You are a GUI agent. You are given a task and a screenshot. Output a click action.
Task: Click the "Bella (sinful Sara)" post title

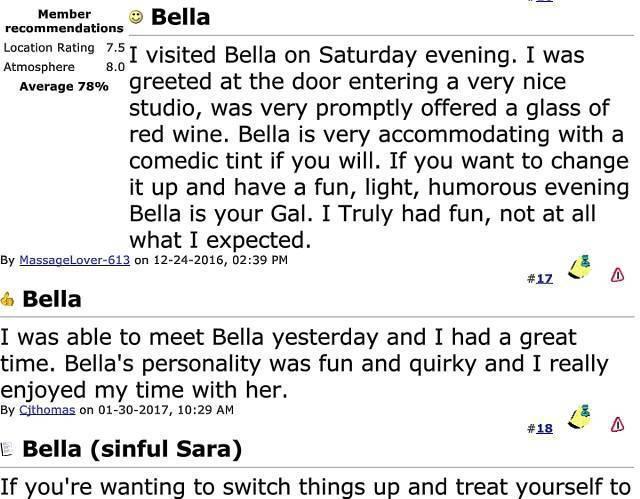click(x=132, y=449)
